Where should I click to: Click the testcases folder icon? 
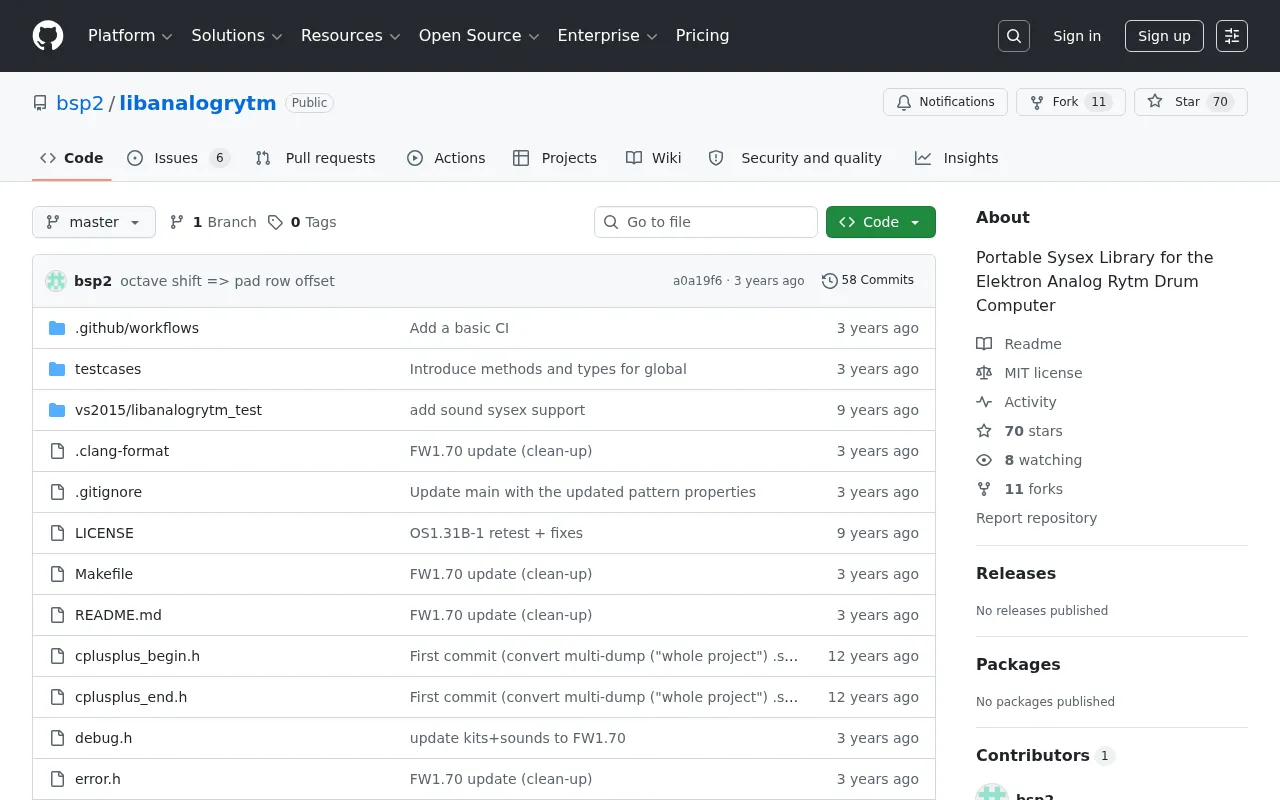[57, 369]
